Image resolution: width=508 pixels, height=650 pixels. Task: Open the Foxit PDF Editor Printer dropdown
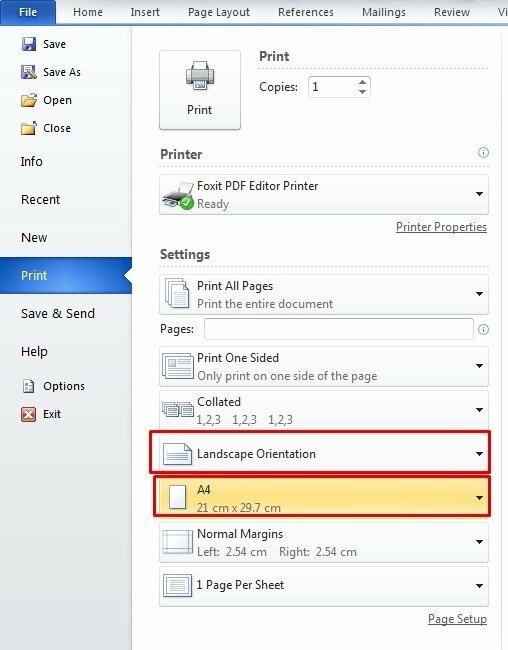pyautogui.click(x=324, y=194)
